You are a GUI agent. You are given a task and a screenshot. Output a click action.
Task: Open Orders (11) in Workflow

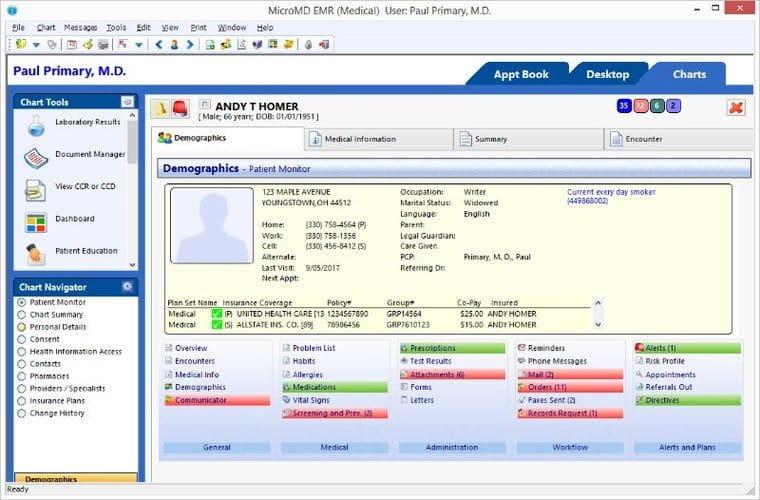point(570,387)
